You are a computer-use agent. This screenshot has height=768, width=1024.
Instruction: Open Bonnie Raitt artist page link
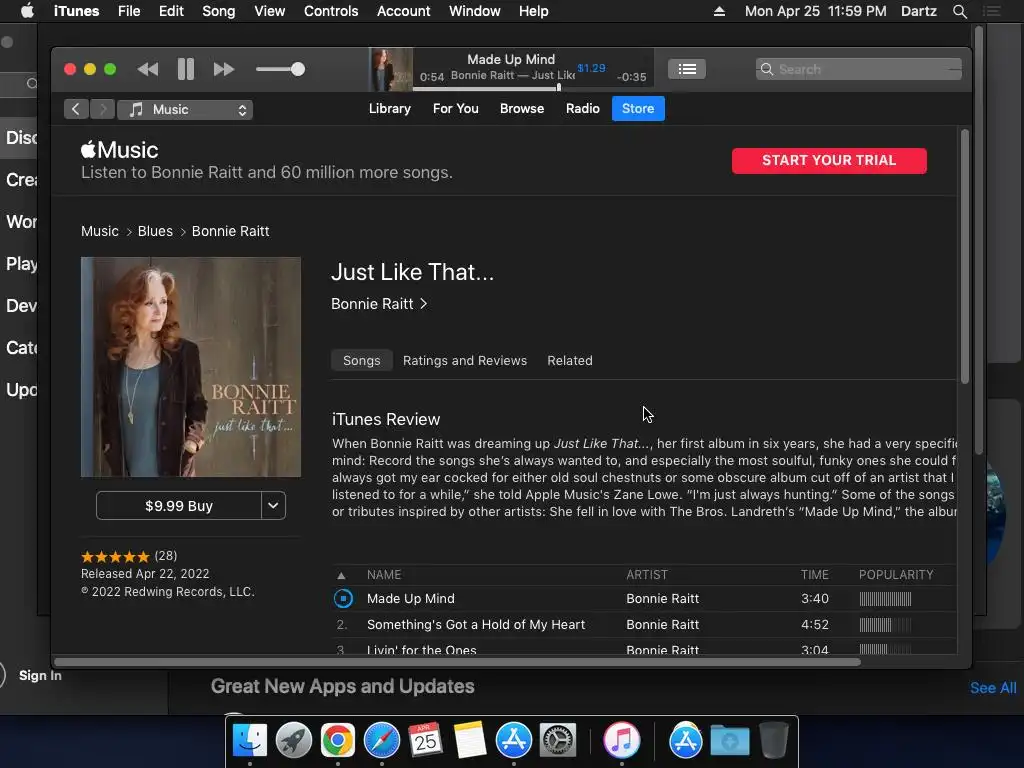point(379,304)
